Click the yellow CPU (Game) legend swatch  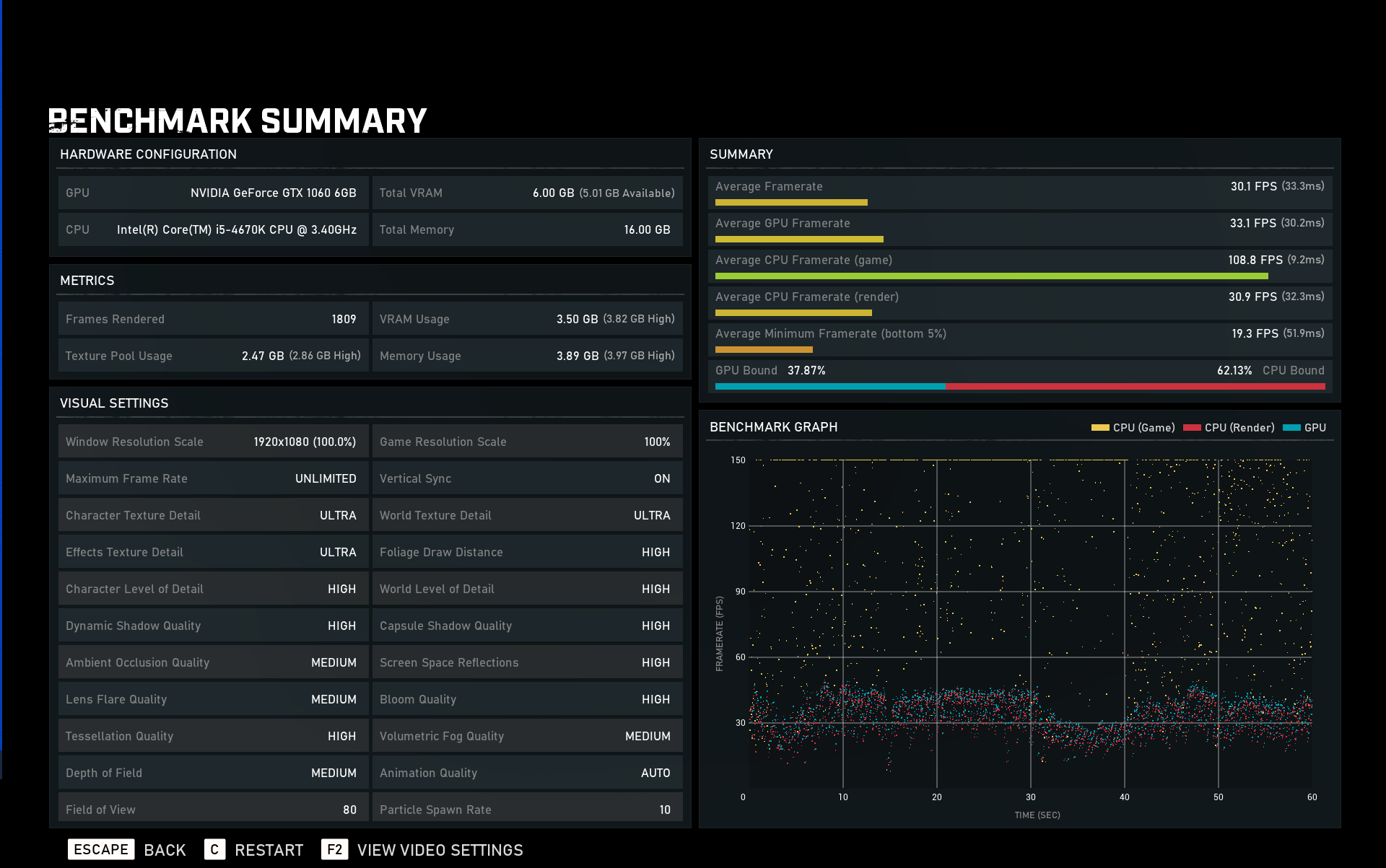point(1099,428)
